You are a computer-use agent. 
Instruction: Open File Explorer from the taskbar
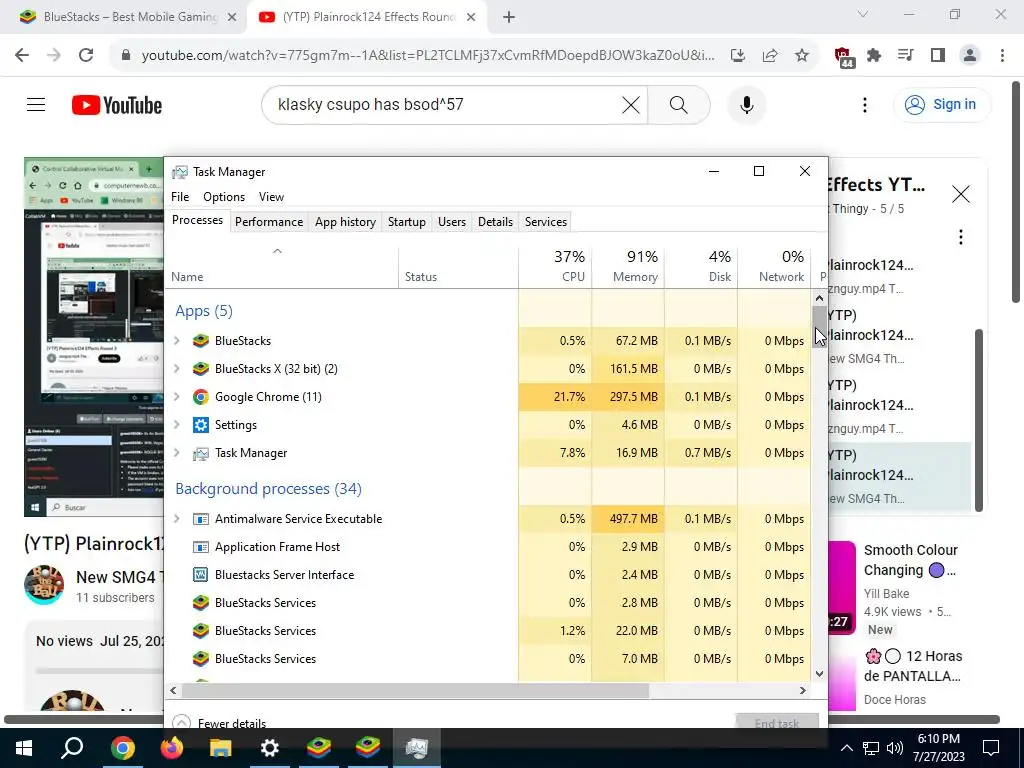tap(221, 748)
